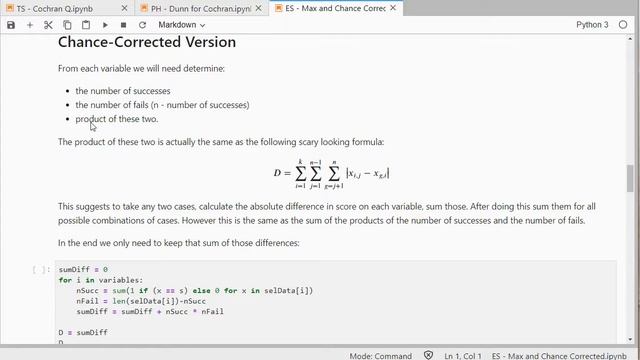
Task: Click the scrollbar down arrow
Action: coord(630,339)
